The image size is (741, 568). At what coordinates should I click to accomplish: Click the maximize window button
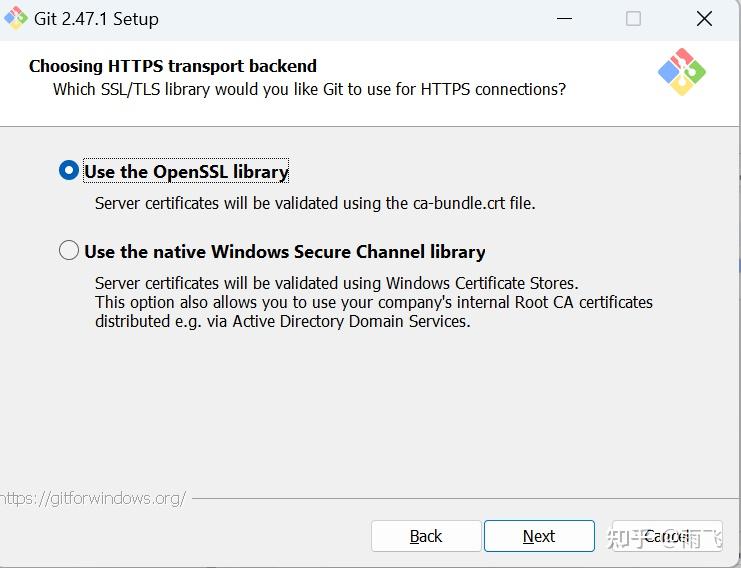pyautogui.click(x=633, y=19)
